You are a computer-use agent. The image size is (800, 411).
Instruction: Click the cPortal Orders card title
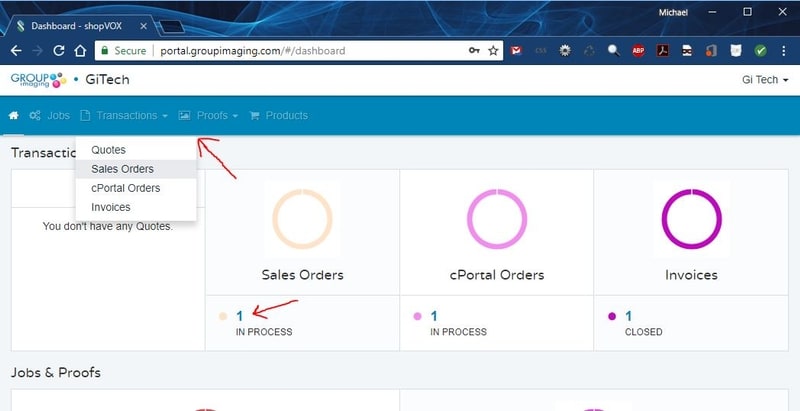(x=496, y=275)
